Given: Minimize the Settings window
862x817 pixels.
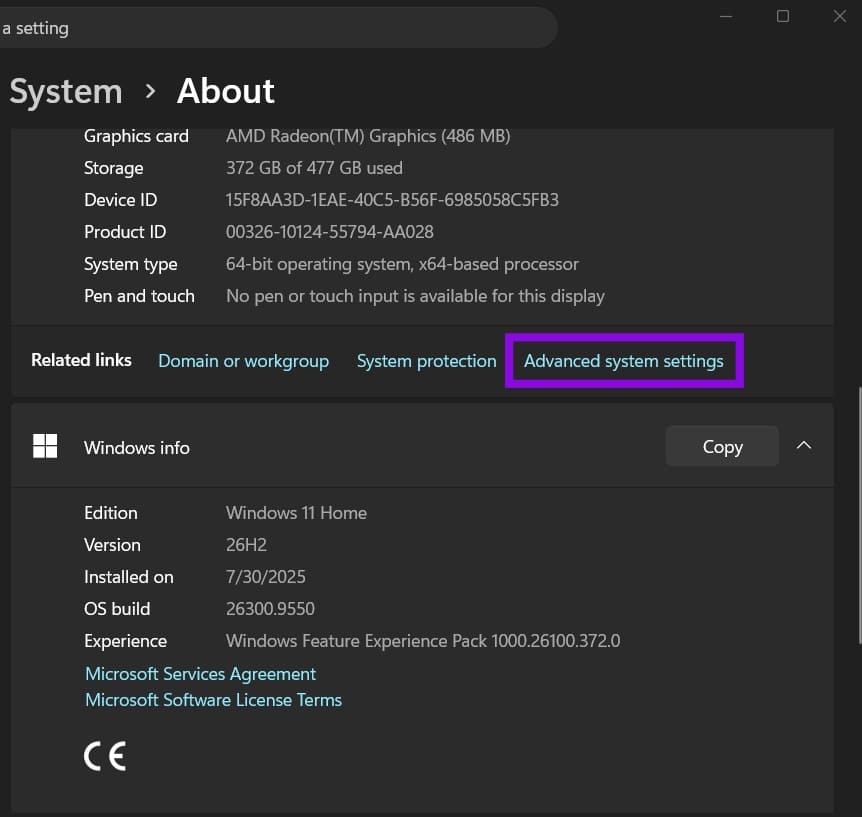Looking at the screenshot, I should point(726,16).
